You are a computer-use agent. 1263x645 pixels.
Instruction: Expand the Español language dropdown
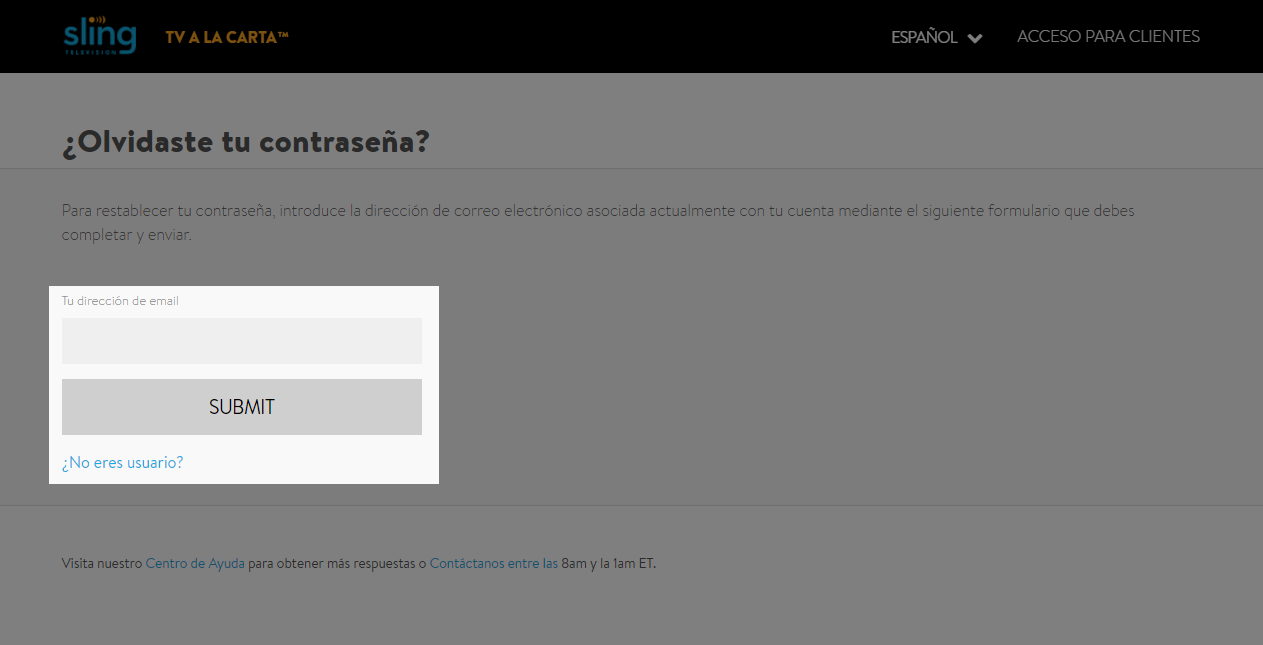pyautogui.click(x=937, y=37)
